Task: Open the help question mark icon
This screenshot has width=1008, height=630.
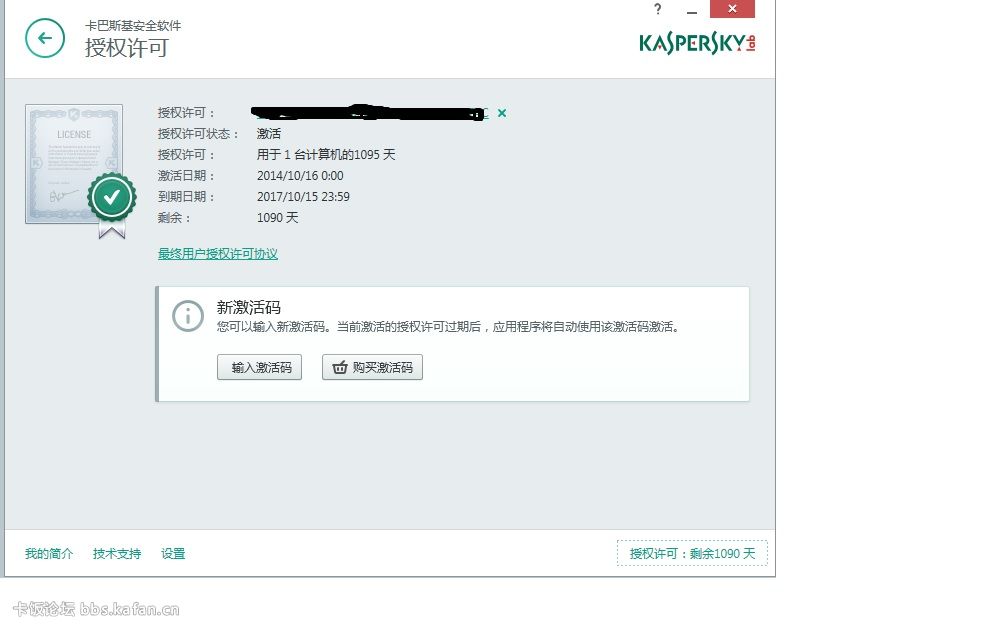Action: pos(657,9)
